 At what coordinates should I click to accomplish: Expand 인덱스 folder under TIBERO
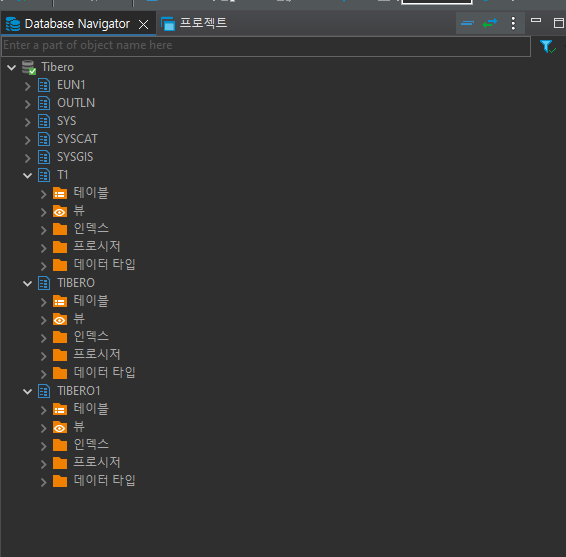point(43,338)
